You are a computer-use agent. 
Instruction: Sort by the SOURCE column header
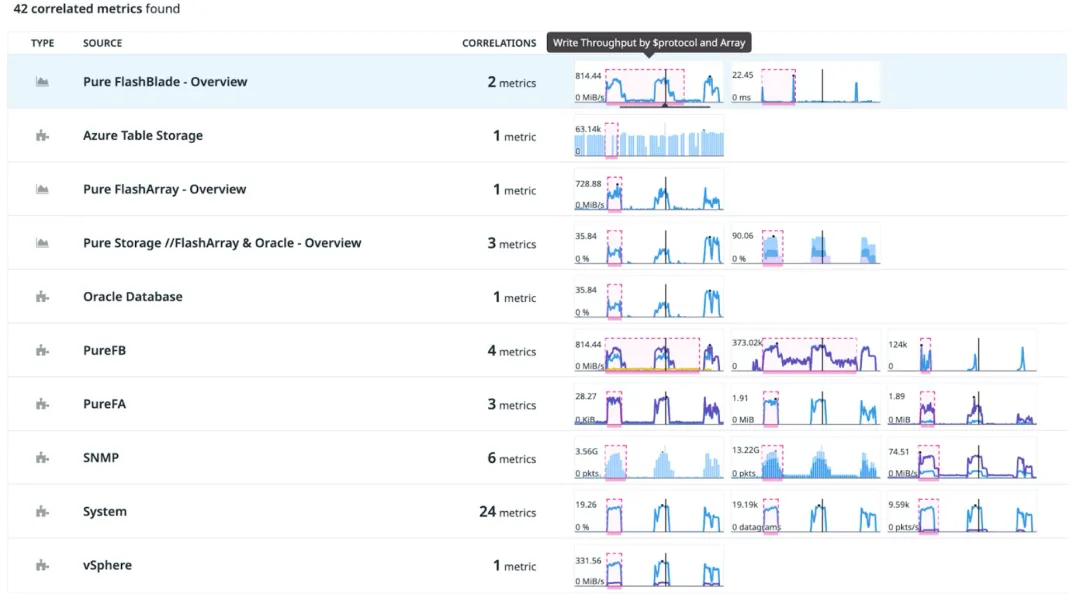102,43
